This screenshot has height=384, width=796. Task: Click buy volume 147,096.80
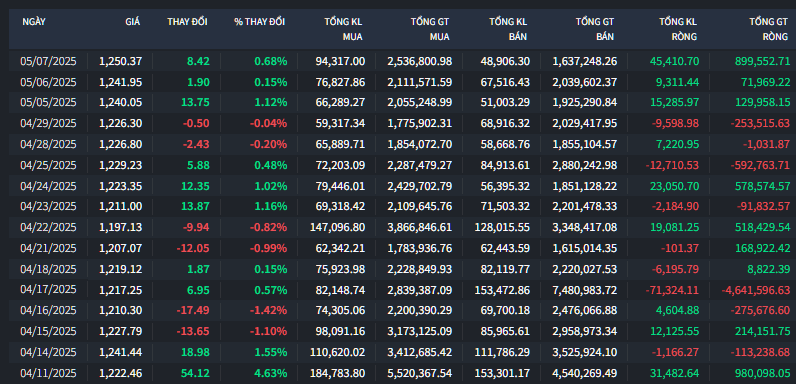(x=337, y=227)
